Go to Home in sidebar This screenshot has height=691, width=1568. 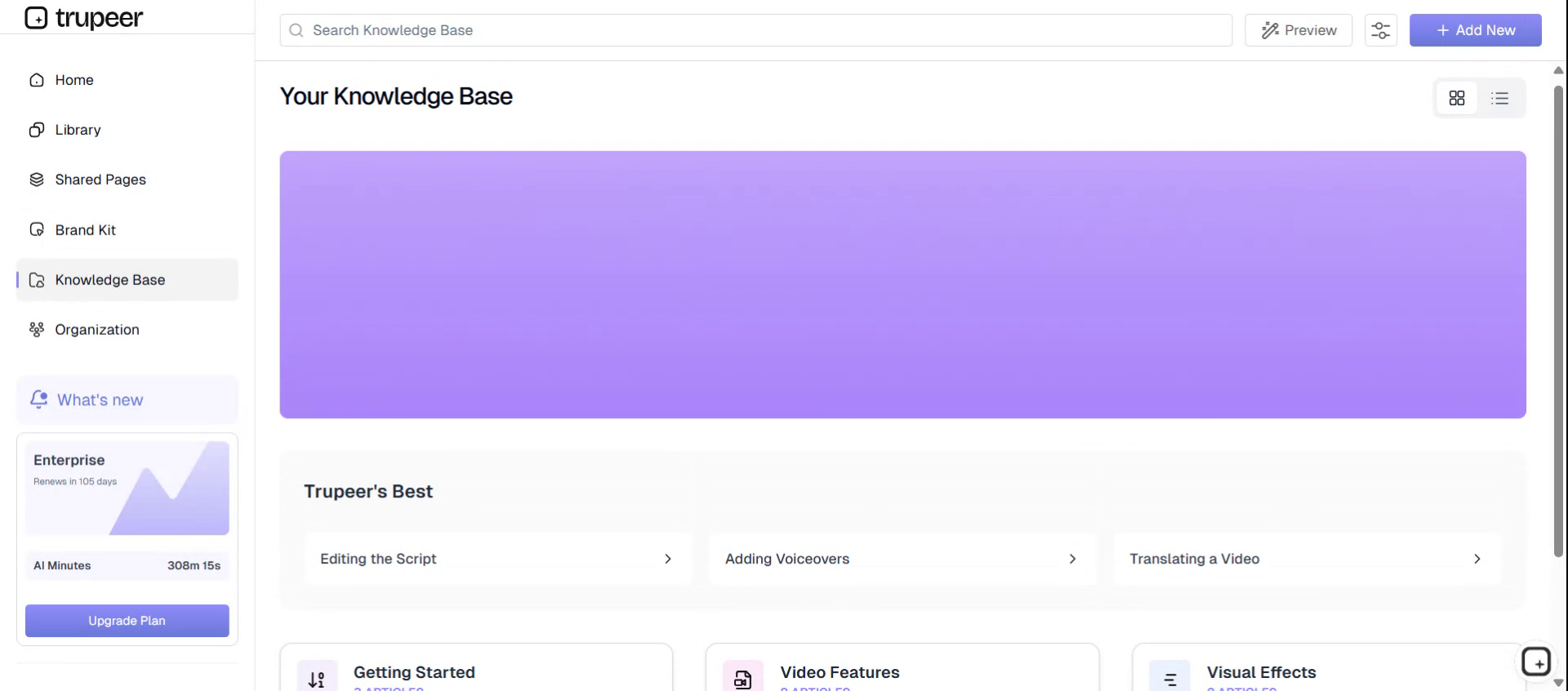[x=127, y=80]
